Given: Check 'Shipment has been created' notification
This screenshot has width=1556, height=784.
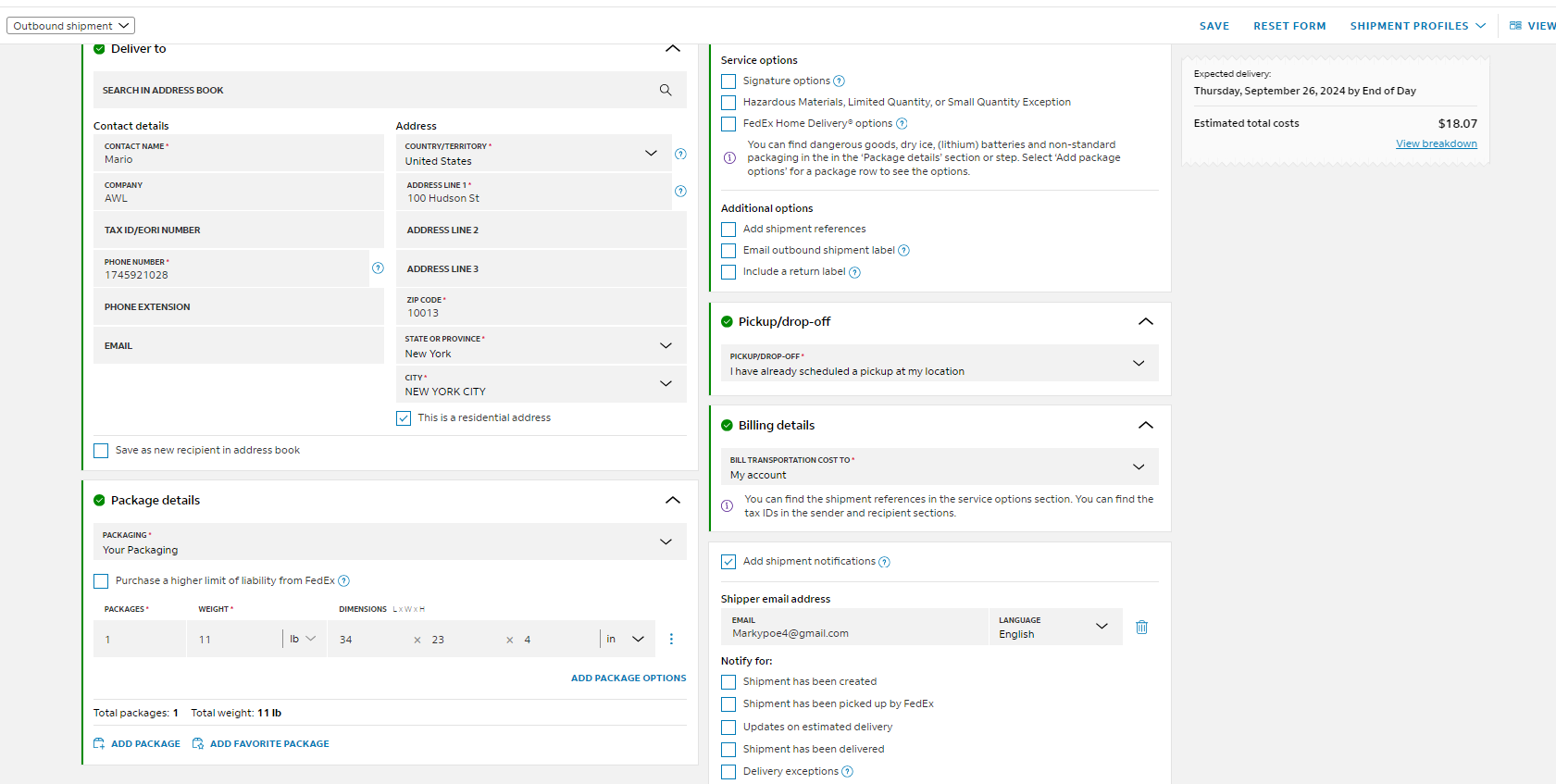Looking at the screenshot, I should (728, 682).
